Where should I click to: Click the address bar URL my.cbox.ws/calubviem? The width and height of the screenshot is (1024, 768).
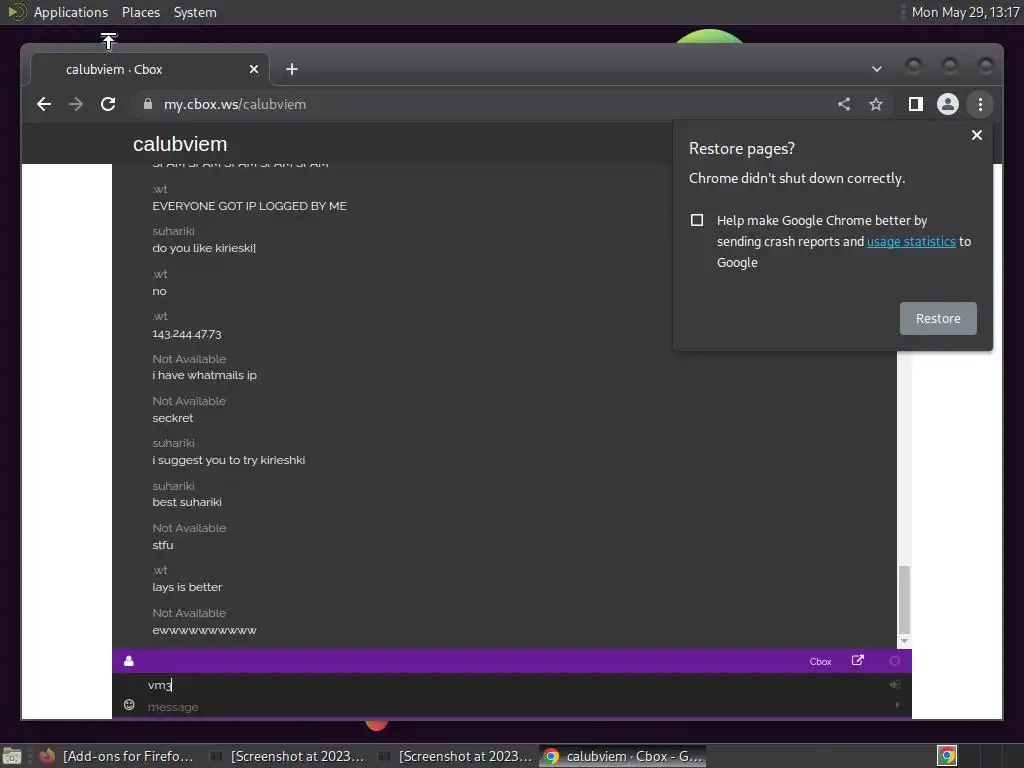tap(234, 104)
